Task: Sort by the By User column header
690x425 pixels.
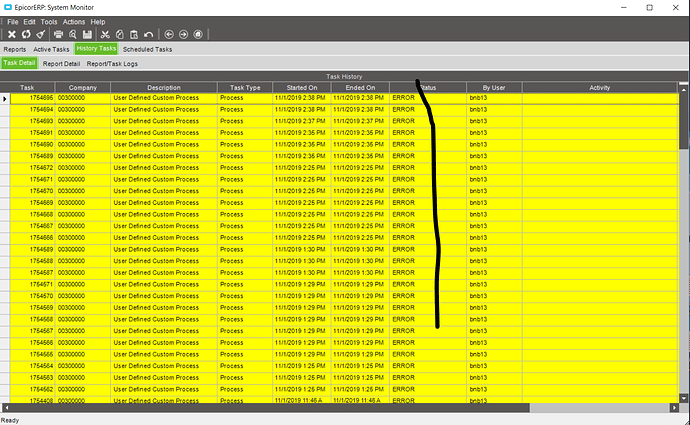Action: coord(494,88)
